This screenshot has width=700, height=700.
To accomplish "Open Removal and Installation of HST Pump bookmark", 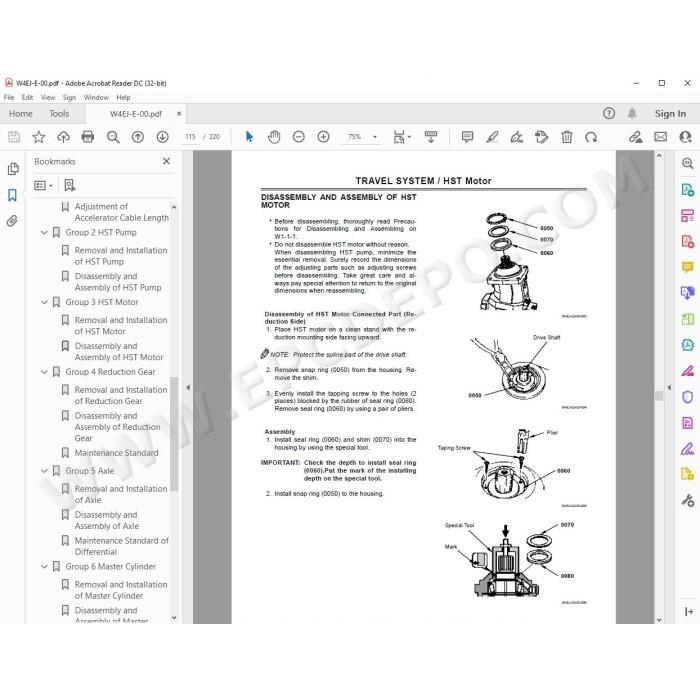I will [x=121, y=256].
